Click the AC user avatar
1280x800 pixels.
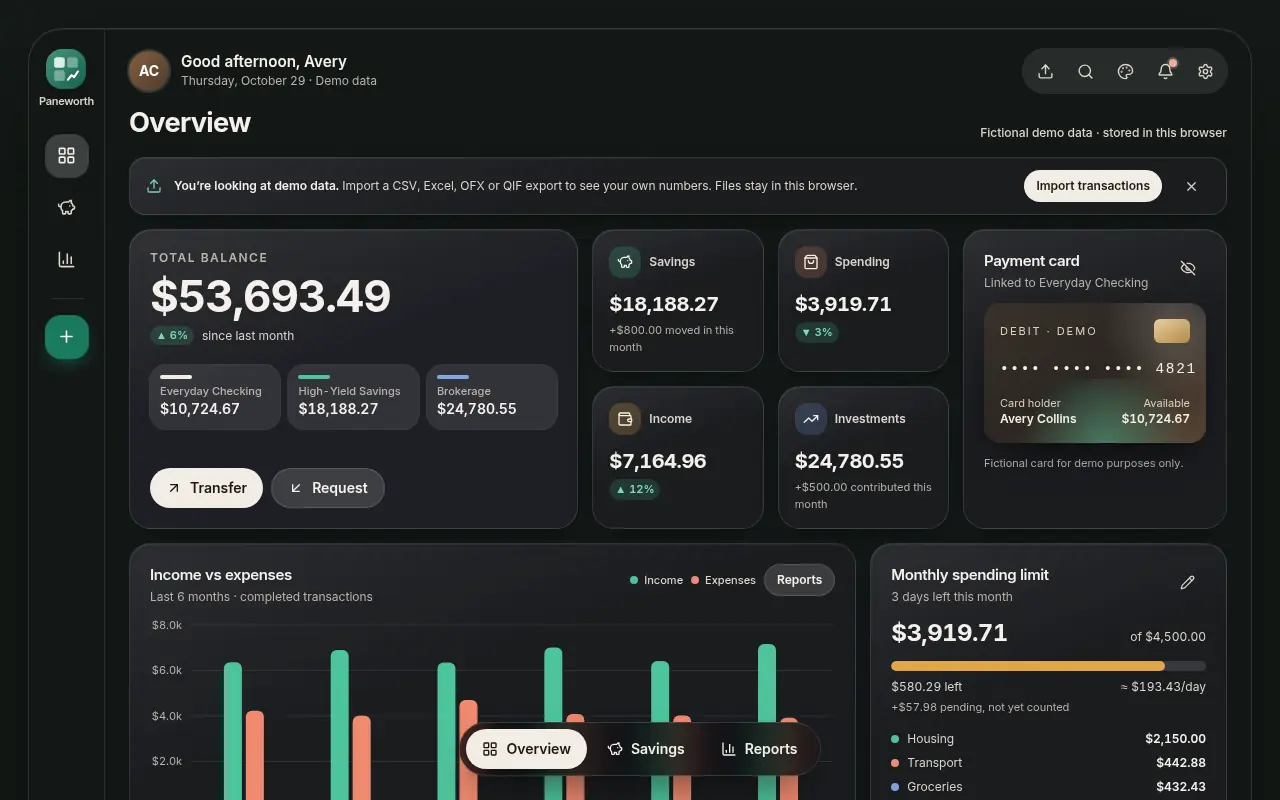coord(149,71)
